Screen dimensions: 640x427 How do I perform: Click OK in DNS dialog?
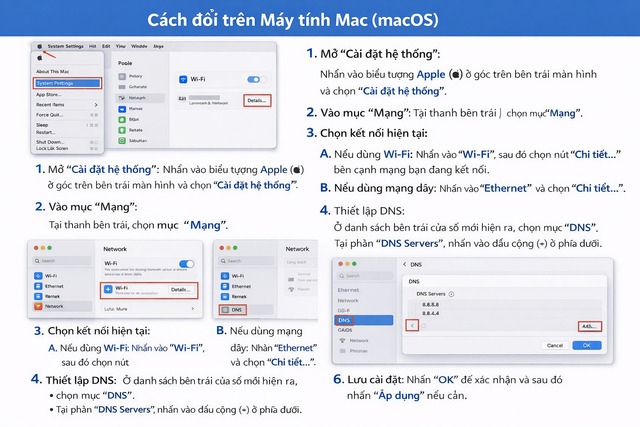click(587, 345)
